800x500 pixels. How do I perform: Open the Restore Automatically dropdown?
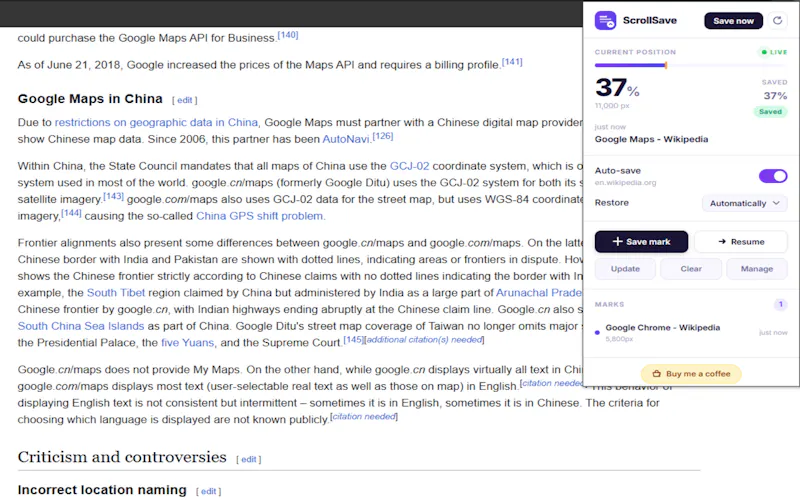tap(744, 203)
